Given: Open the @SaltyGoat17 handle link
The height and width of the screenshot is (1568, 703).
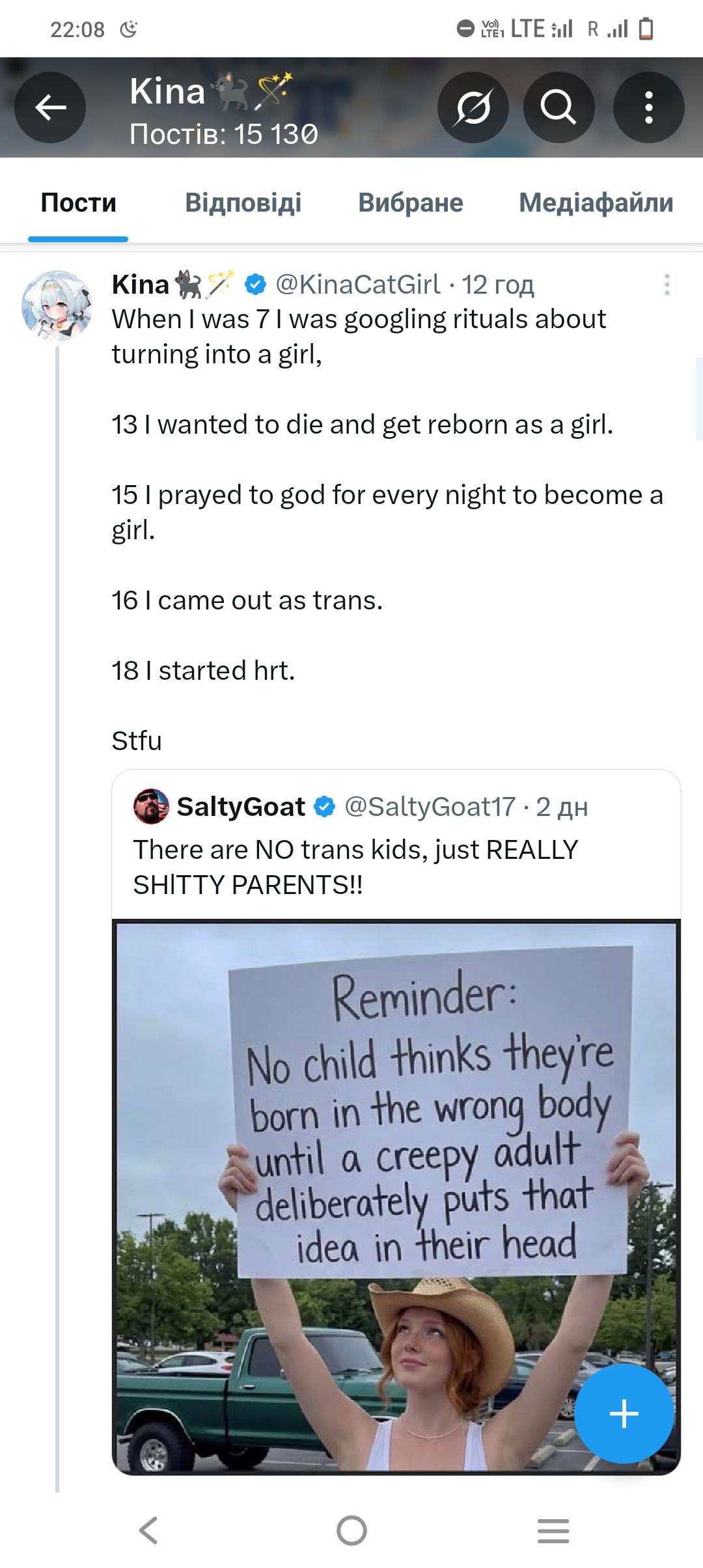Looking at the screenshot, I should (430, 807).
